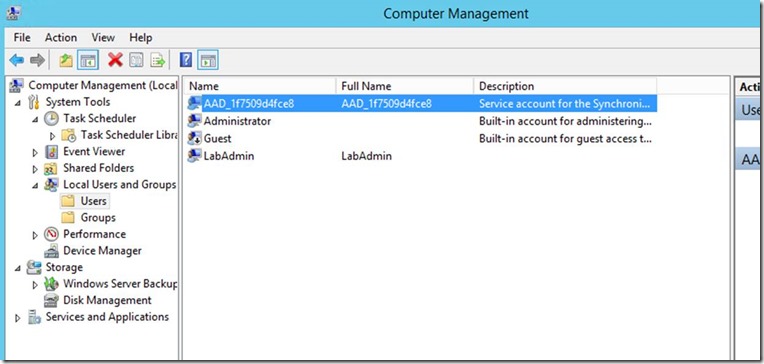Expand the Event Viewer node
The height and width of the screenshot is (364, 764).
tap(35, 153)
